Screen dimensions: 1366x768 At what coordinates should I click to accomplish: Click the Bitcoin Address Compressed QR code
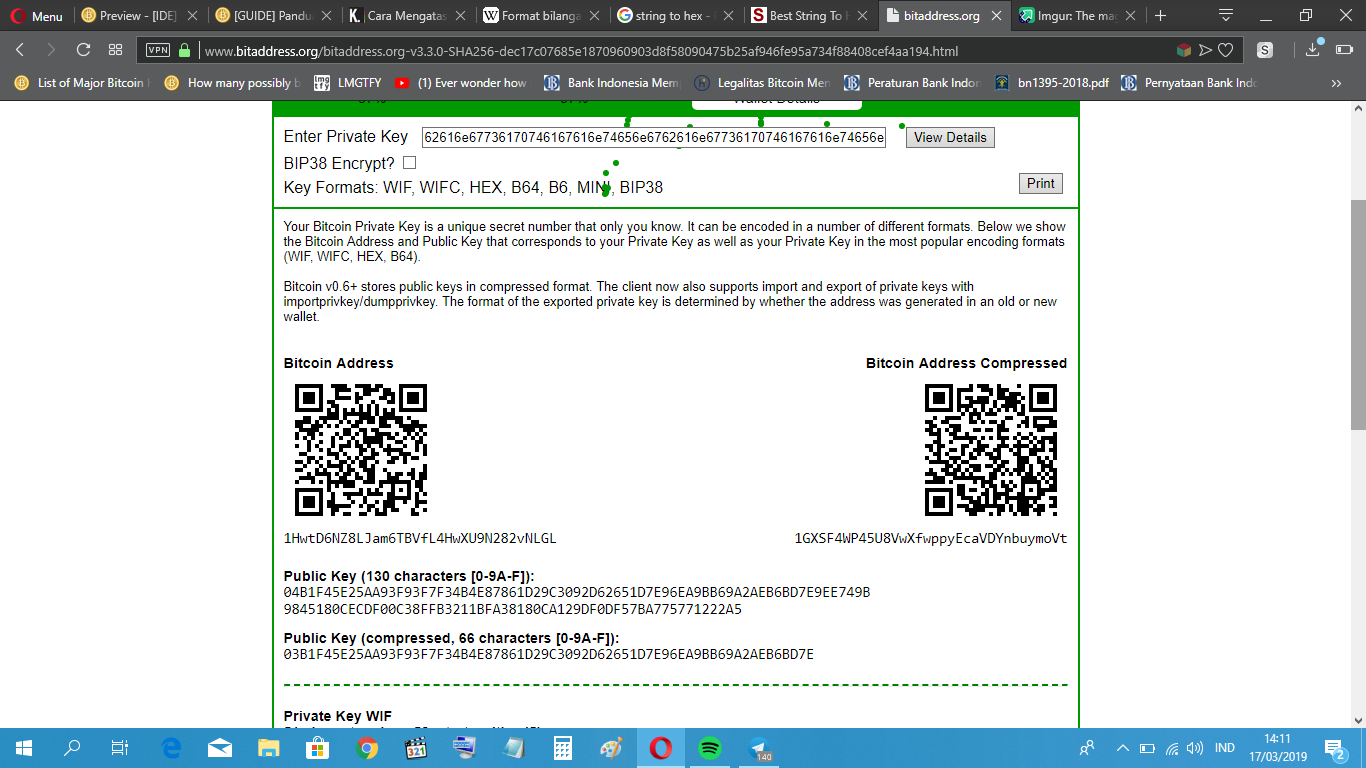[x=990, y=450]
